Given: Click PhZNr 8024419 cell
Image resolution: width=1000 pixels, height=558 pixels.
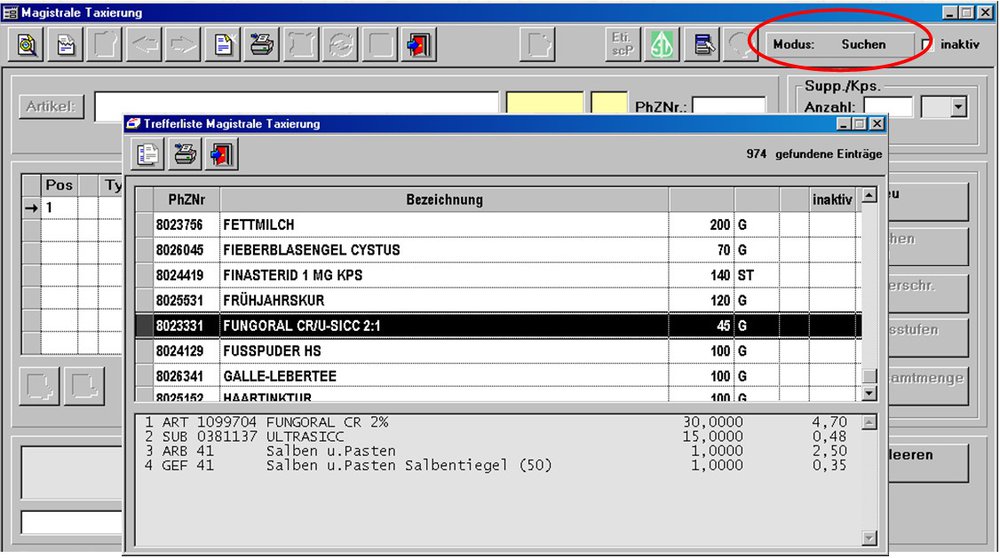Looking at the screenshot, I should click(186, 275).
